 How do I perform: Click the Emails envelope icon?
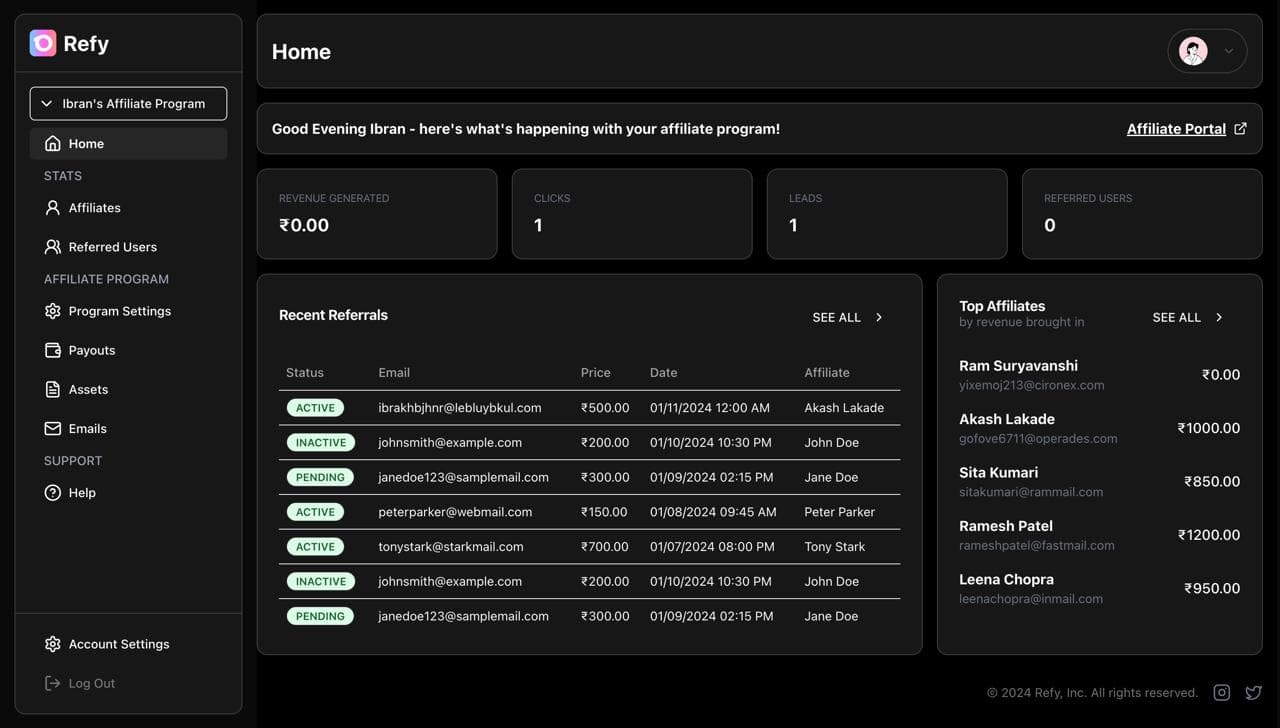tap(53, 428)
